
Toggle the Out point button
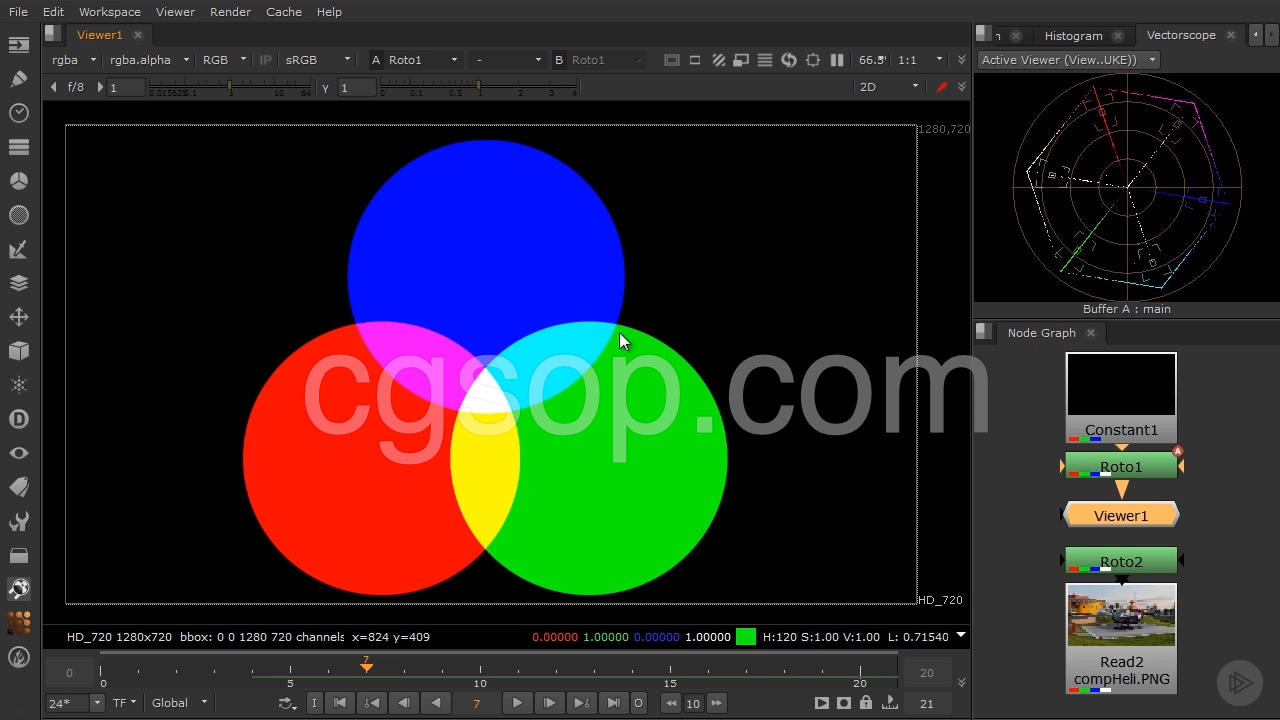[x=638, y=703]
